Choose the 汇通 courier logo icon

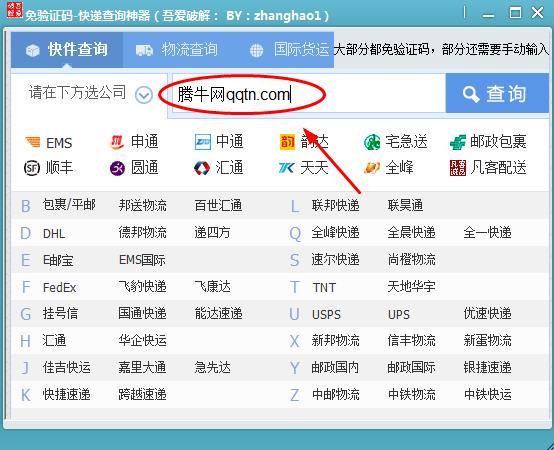(x=202, y=168)
